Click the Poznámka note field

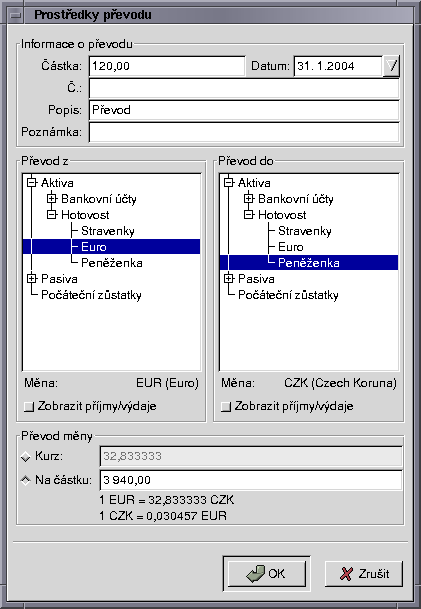pyautogui.click(x=244, y=132)
